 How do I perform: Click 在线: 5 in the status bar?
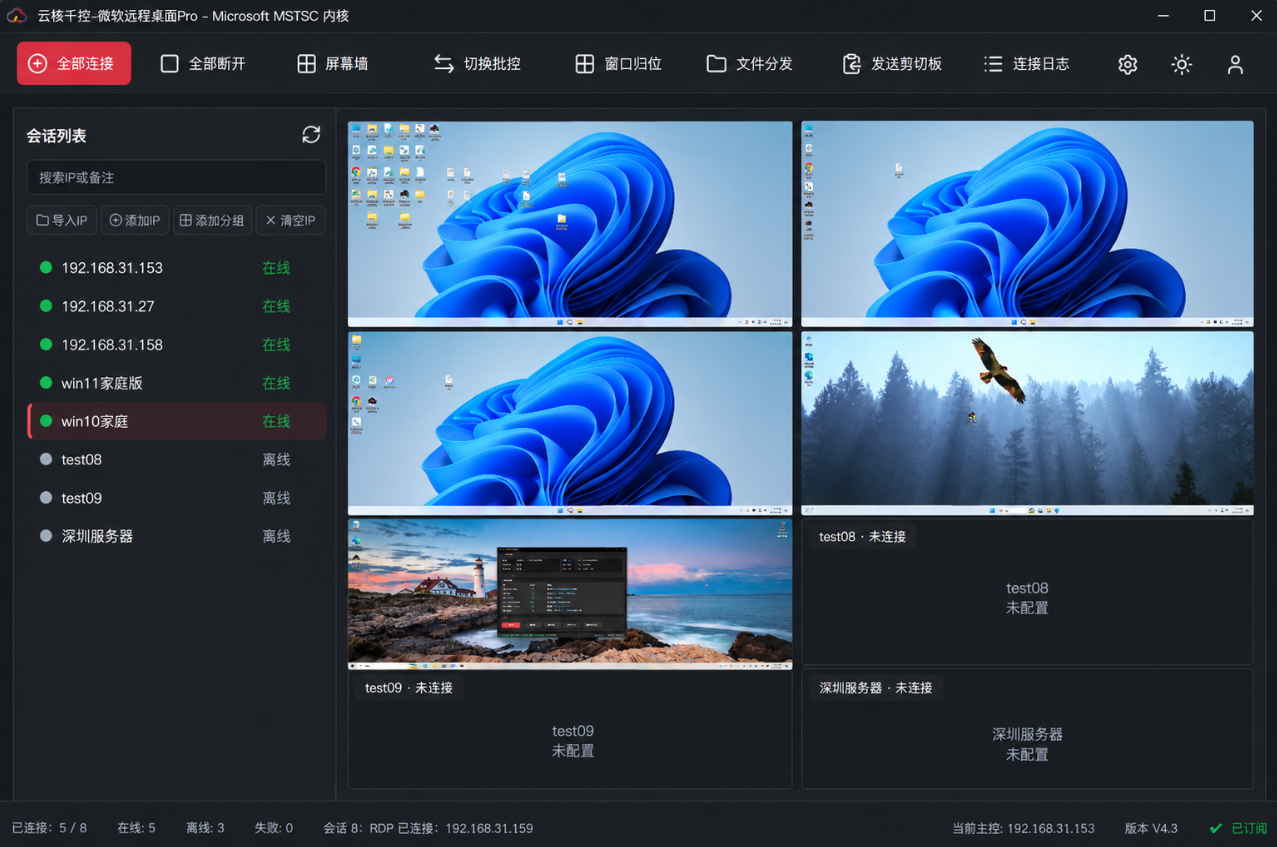(x=136, y=828)
